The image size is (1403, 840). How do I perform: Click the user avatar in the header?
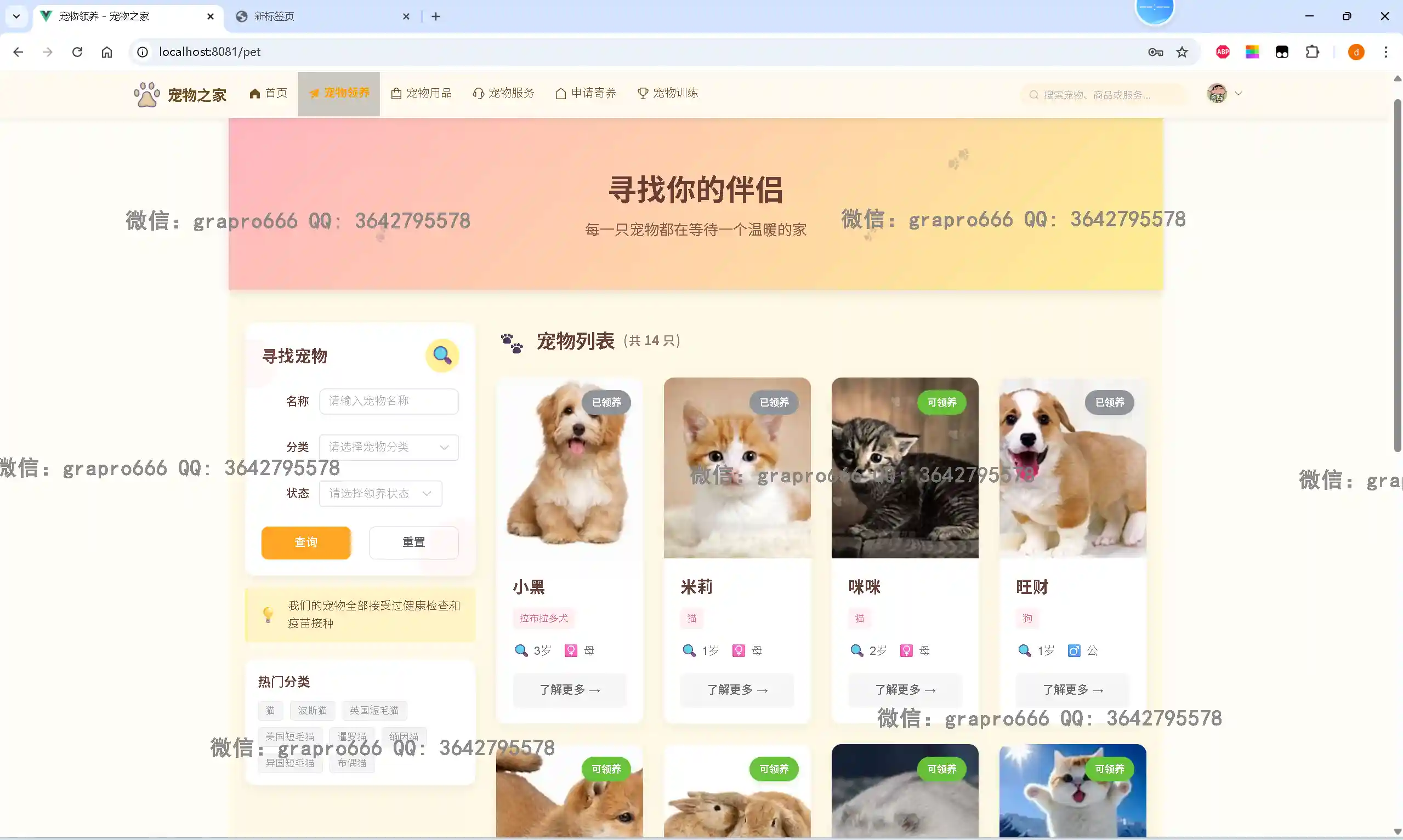tap(1217, 93)
